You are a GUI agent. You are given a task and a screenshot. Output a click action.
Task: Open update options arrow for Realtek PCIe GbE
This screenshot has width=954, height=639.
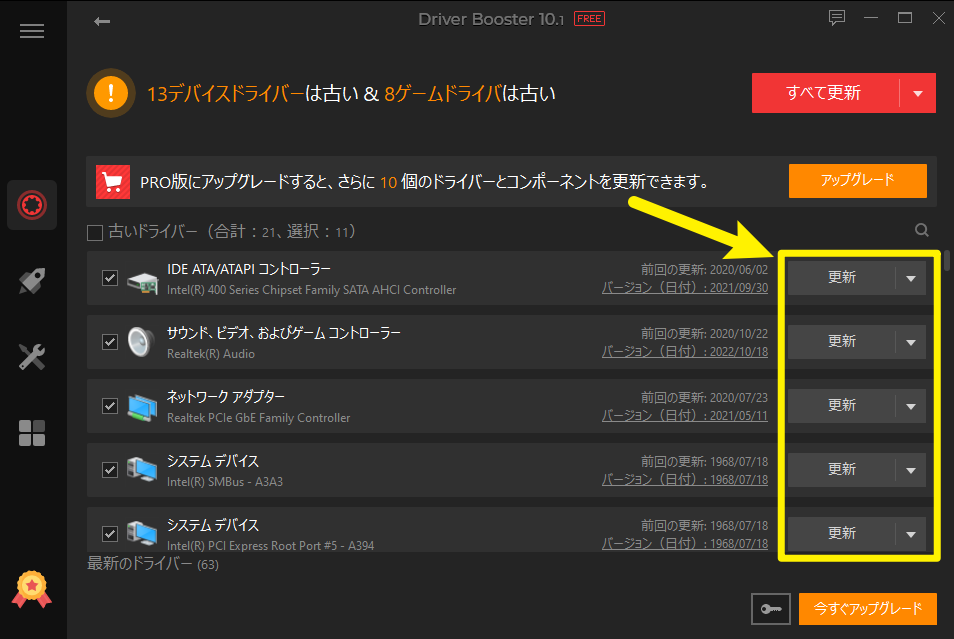pyautogui.click(x=911, y=406)
